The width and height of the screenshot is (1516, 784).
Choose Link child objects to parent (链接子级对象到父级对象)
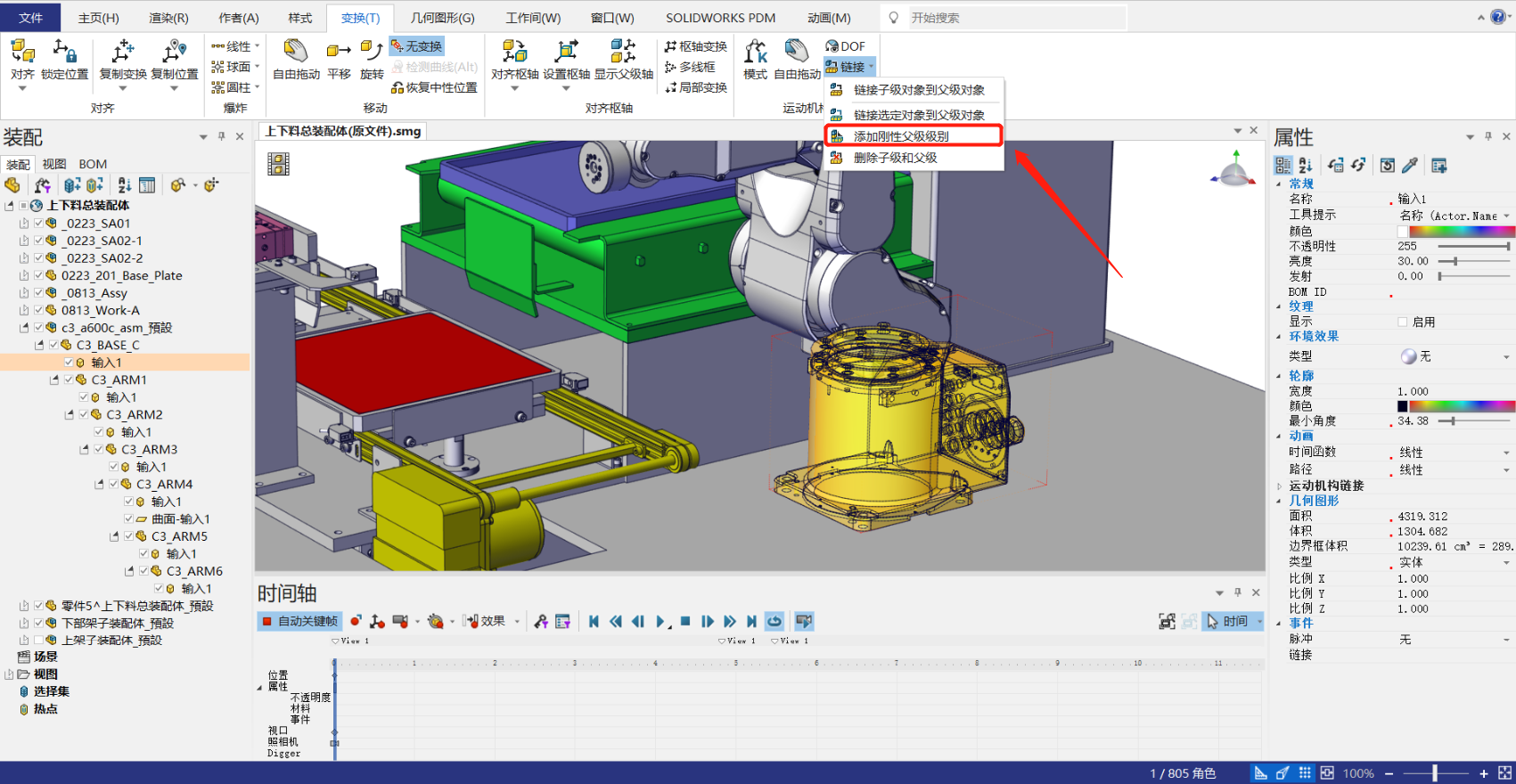point(914,90)
